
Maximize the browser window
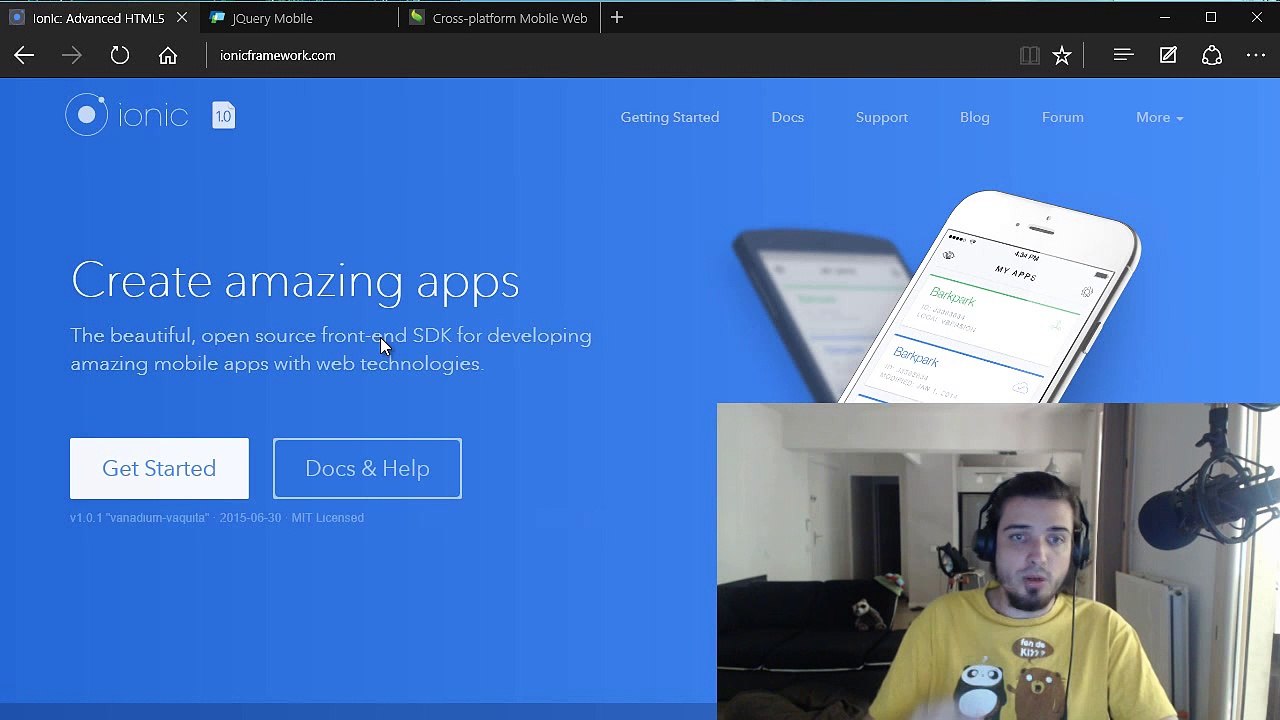pyautogui.click(x=1211, y=17)
